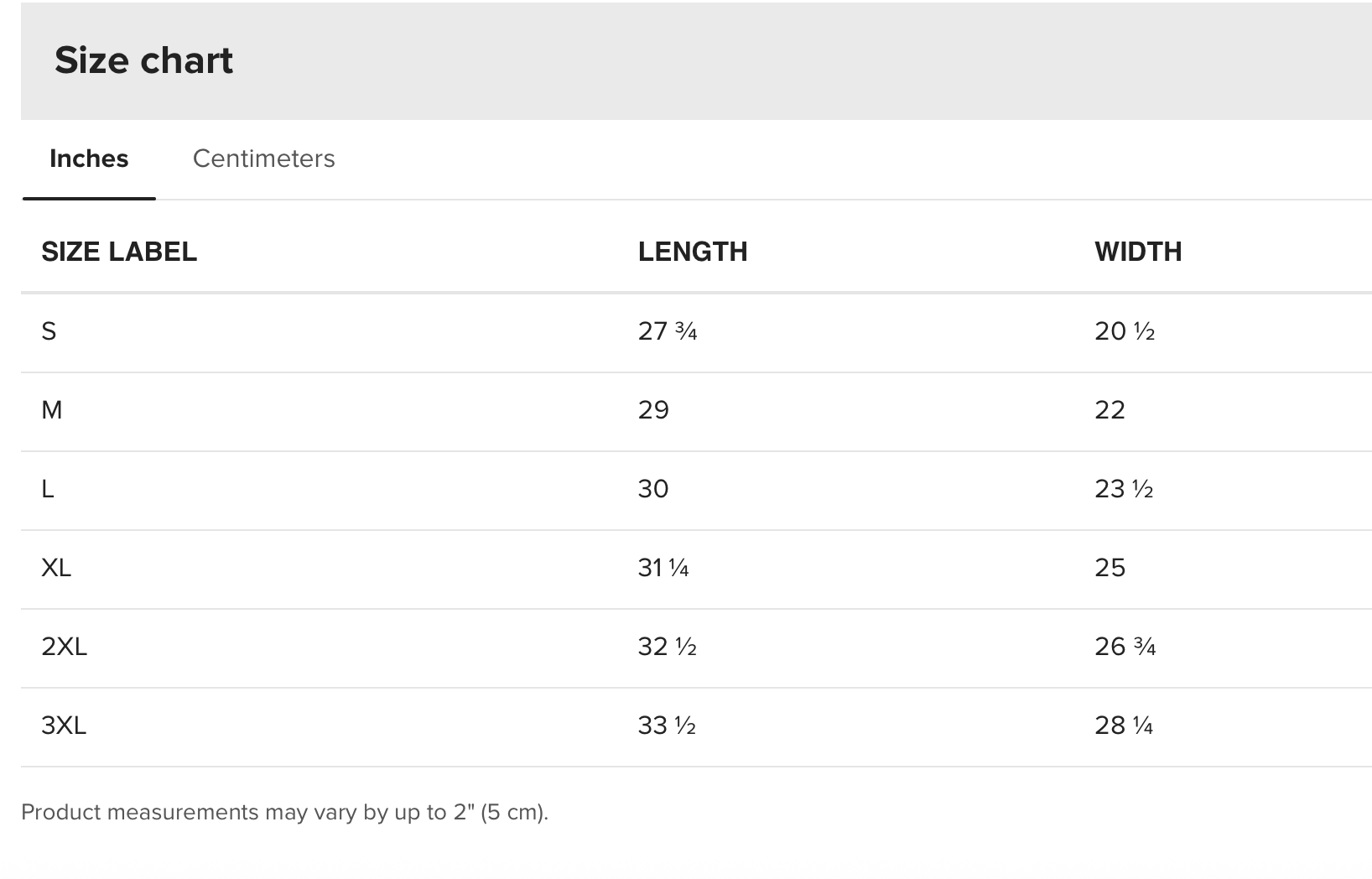Select the S size label row

pyautogui.click(x=696, y=332)
